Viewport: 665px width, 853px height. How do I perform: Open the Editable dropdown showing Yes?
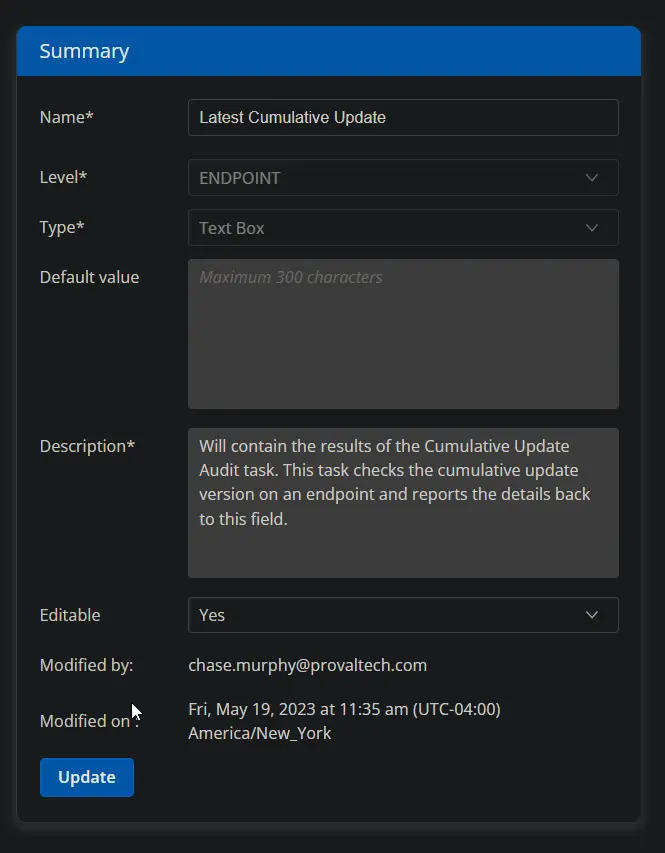point(403,615)
